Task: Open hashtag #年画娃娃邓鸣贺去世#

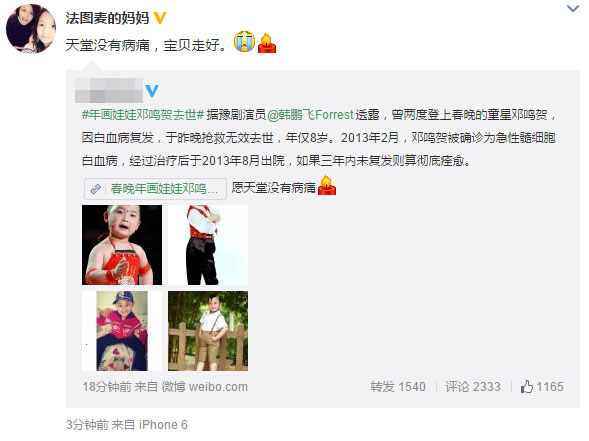Action: coord(143,115)
